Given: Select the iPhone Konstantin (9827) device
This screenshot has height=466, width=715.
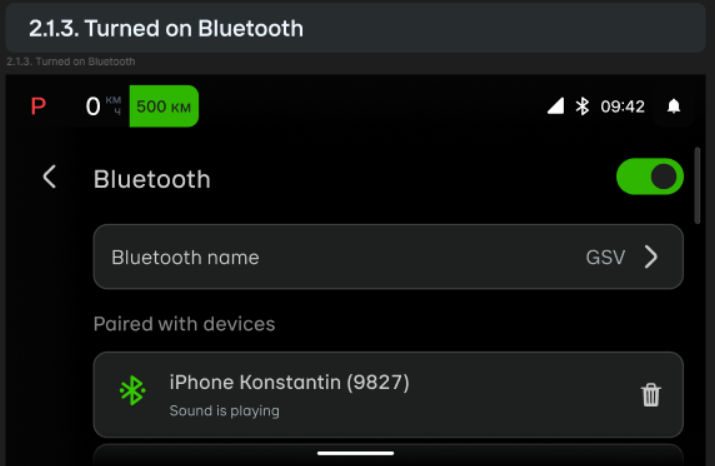Looking at the screenshot, I should tap(388, 394).
